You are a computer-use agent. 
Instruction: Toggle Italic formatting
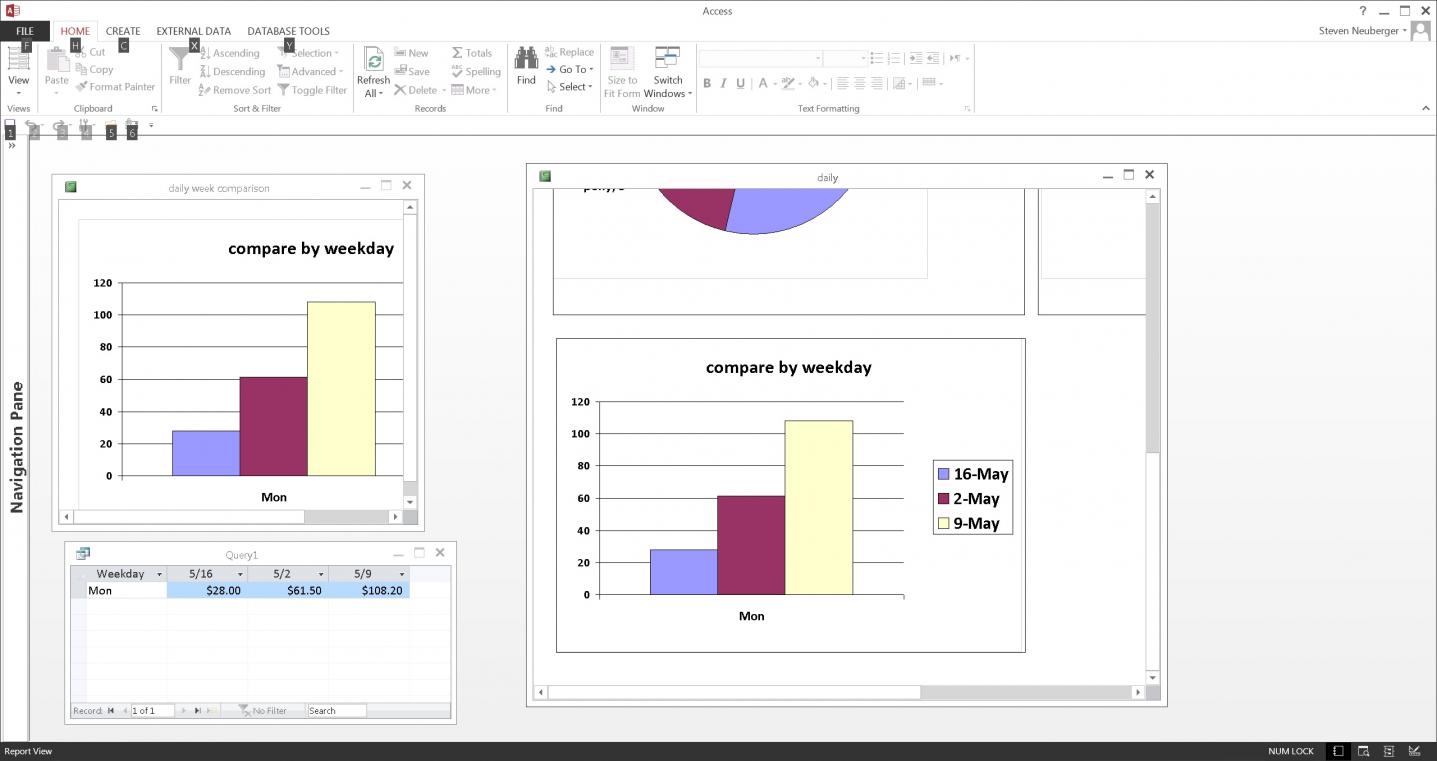click(x=724, y=83)
